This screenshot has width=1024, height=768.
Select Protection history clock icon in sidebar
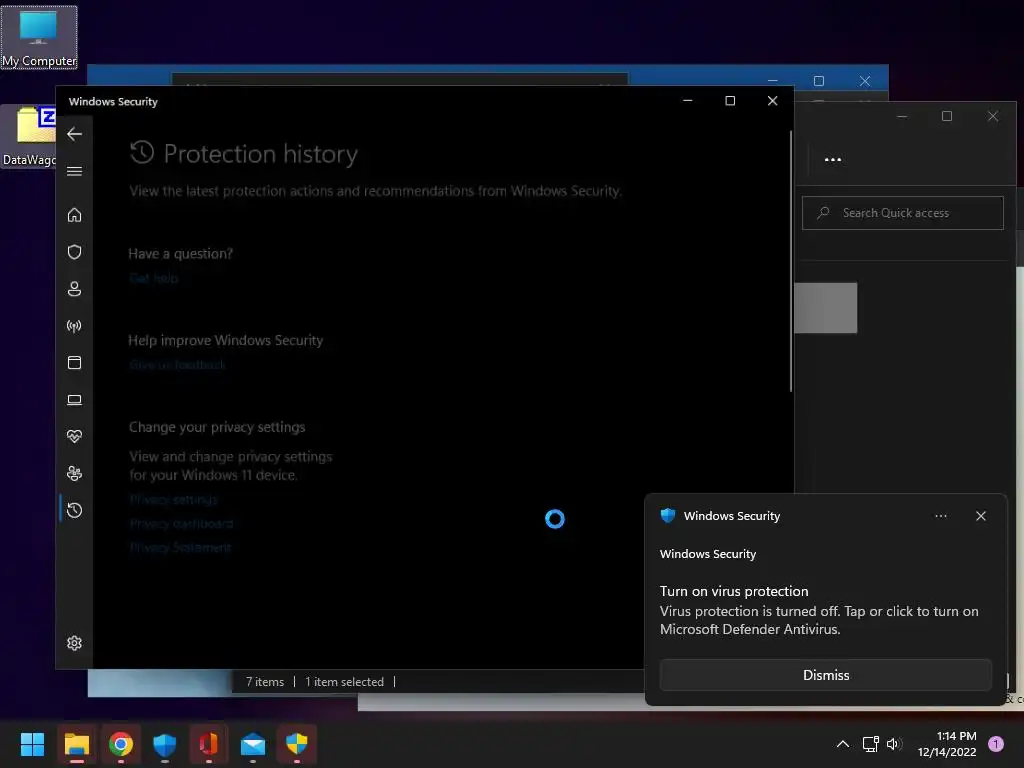coord(74,510)
